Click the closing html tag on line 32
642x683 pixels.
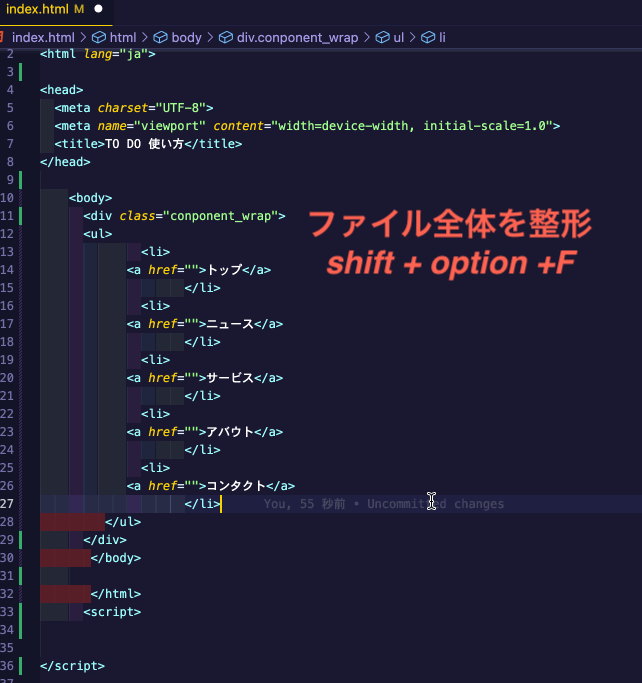(x=116, y=594)
